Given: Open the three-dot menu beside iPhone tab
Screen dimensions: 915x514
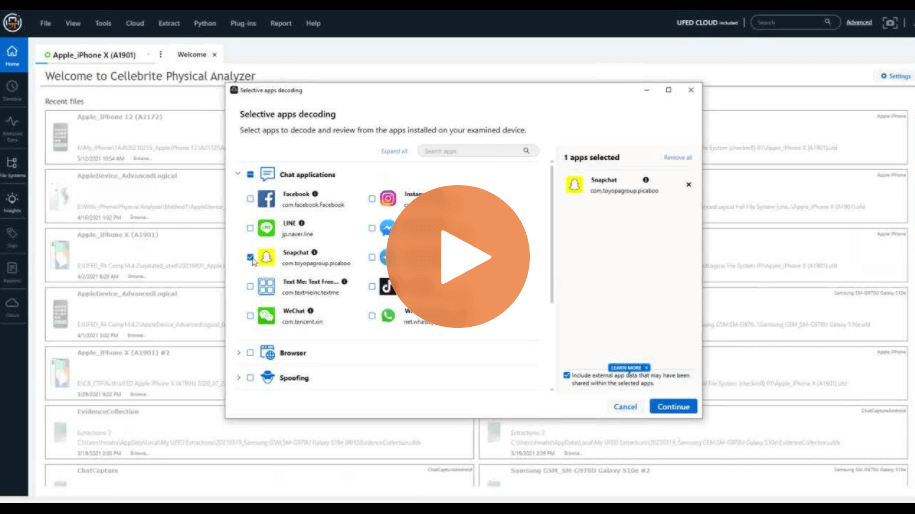Looking at the screenshot, I should pos(160,54).
